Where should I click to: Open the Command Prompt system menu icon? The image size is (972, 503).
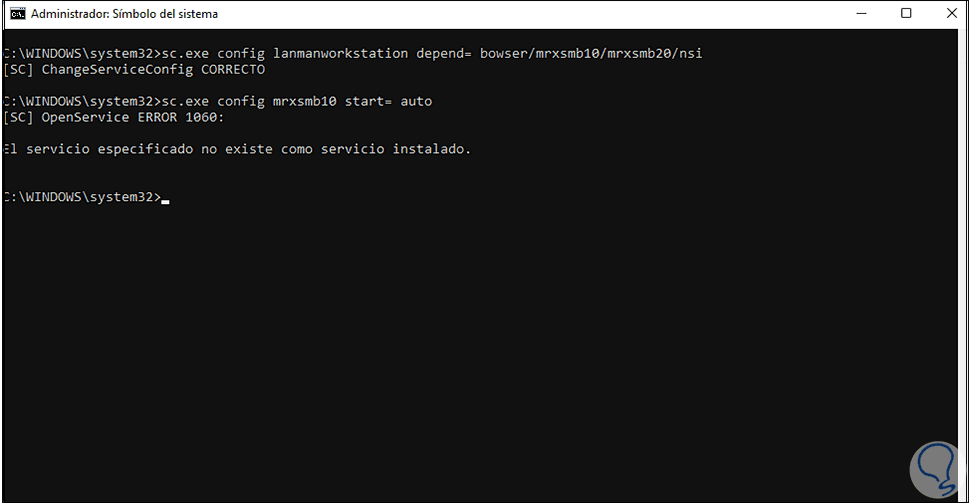click(x=16, y=14)
